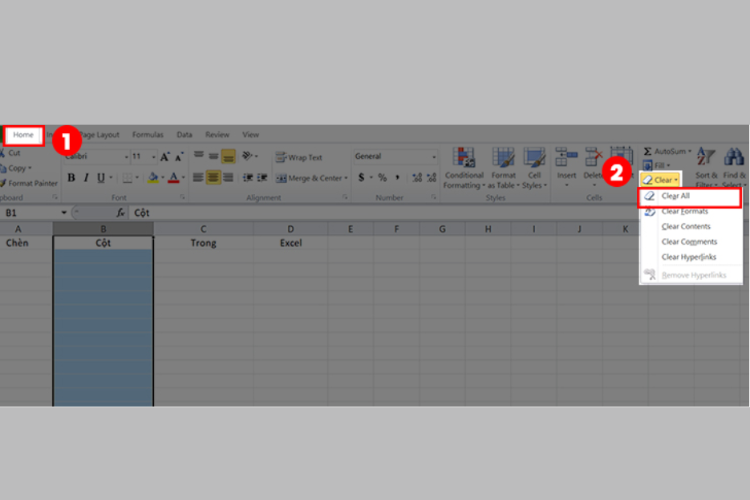Open Conditional Formatting menu
Viewport: 750px width, 500px height.
tap(464, 168)
